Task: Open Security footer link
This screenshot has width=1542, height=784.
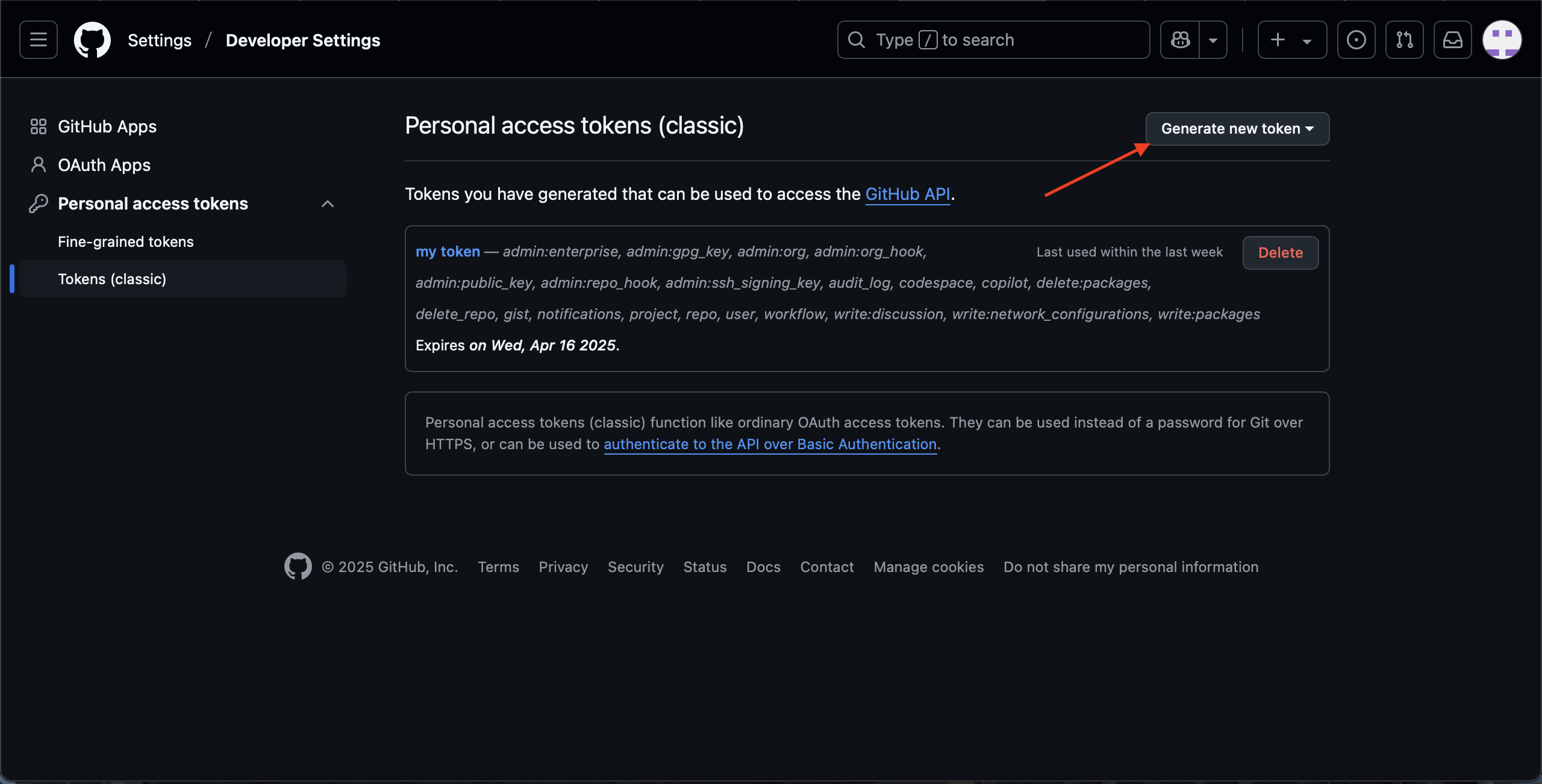Action: (635, 567)
